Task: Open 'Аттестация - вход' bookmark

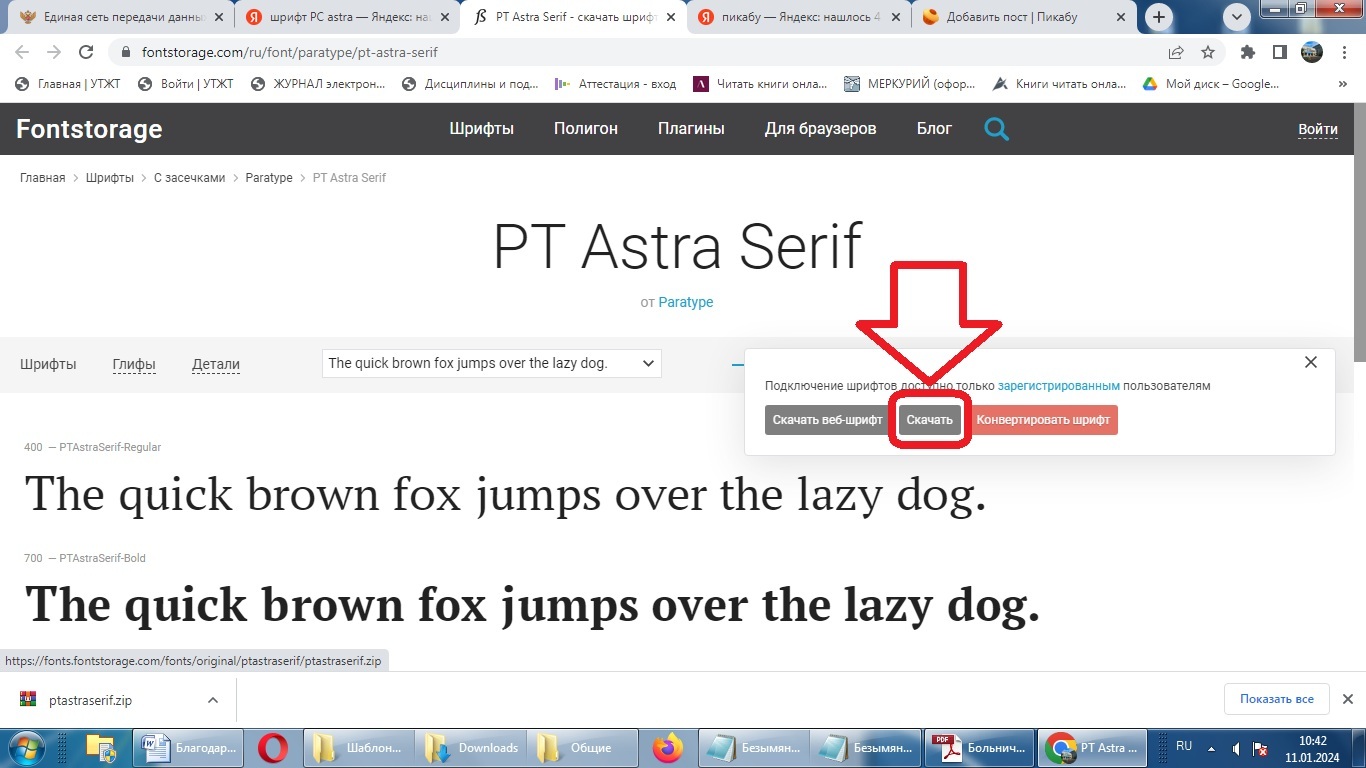Action: (616, 84)
